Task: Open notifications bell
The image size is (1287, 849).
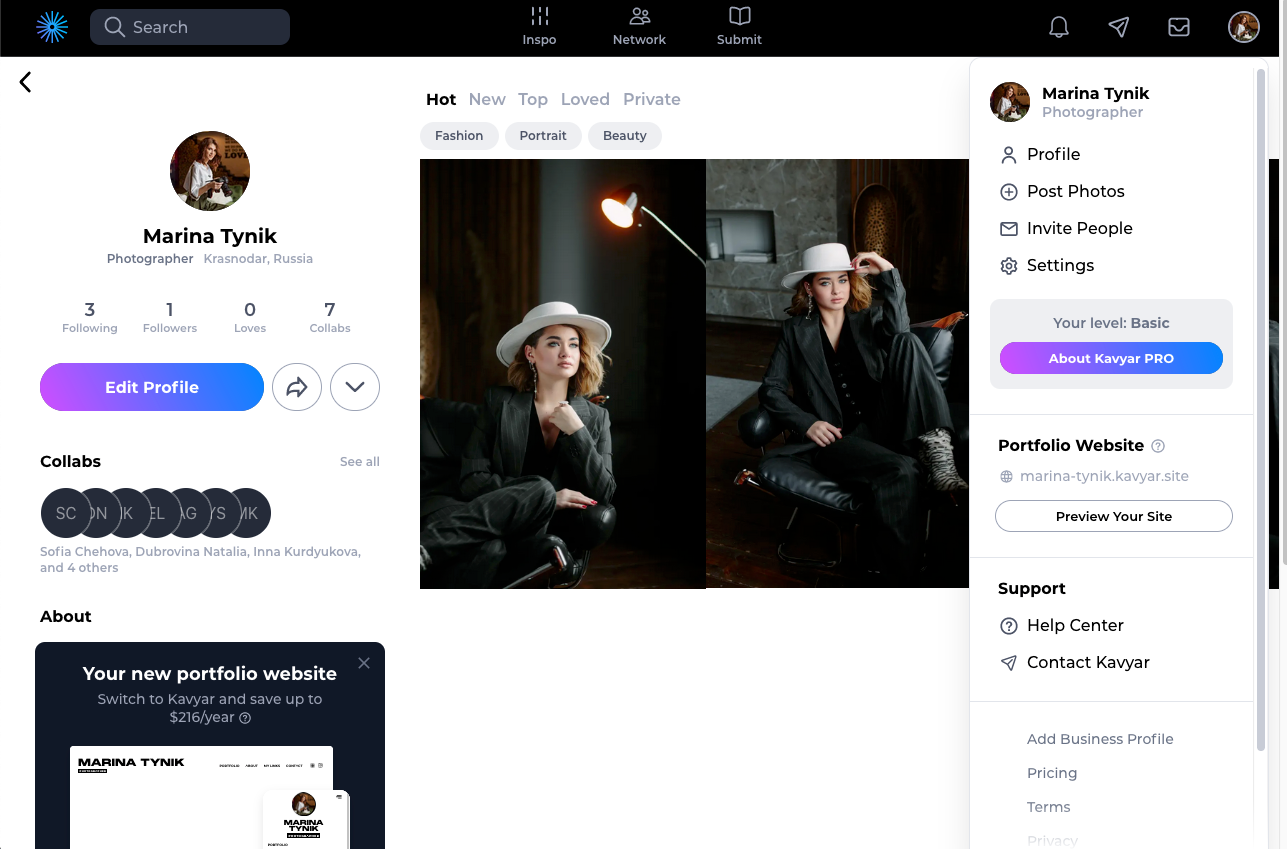Action: click(1059, 27)
